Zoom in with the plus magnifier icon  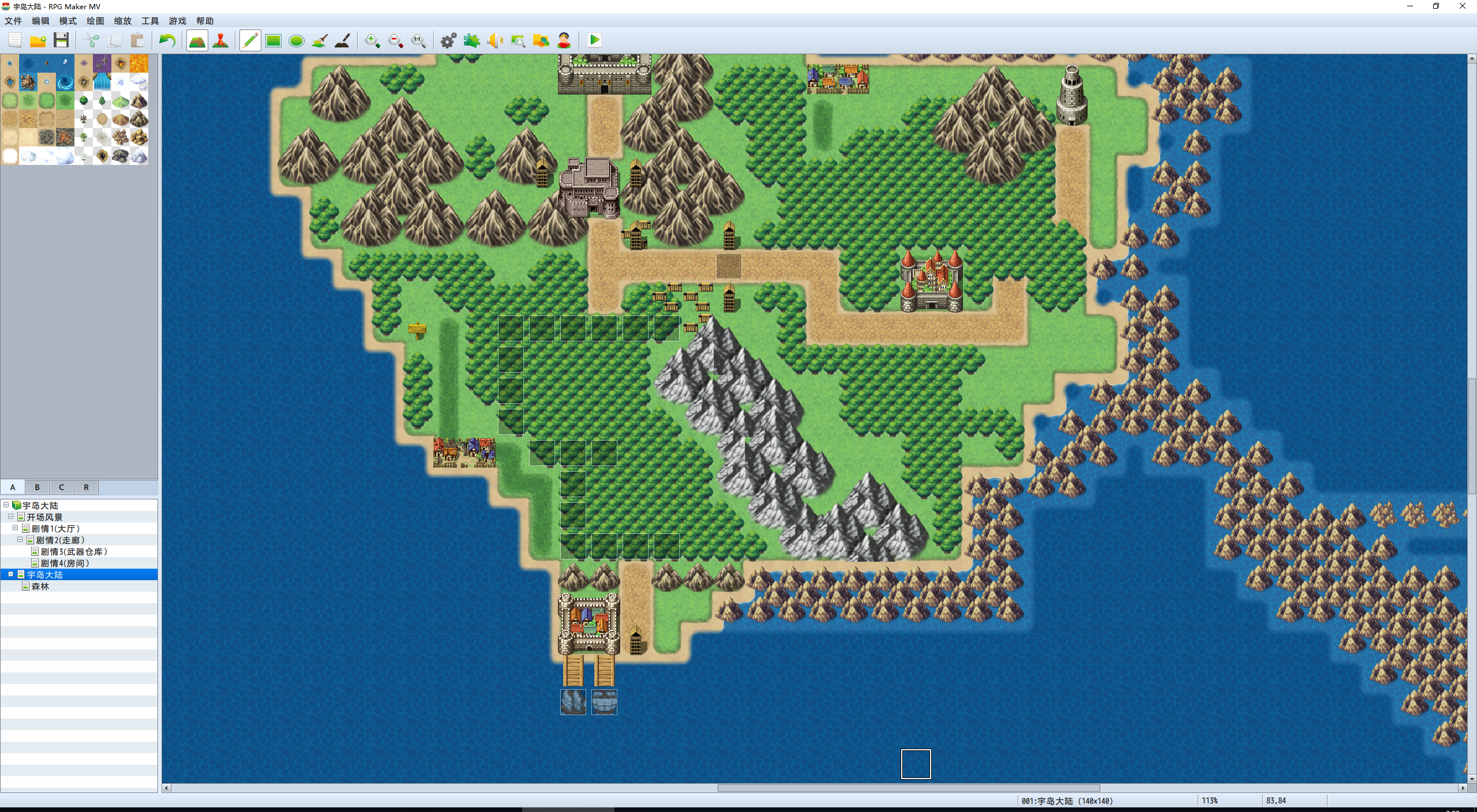coord(373,40)
